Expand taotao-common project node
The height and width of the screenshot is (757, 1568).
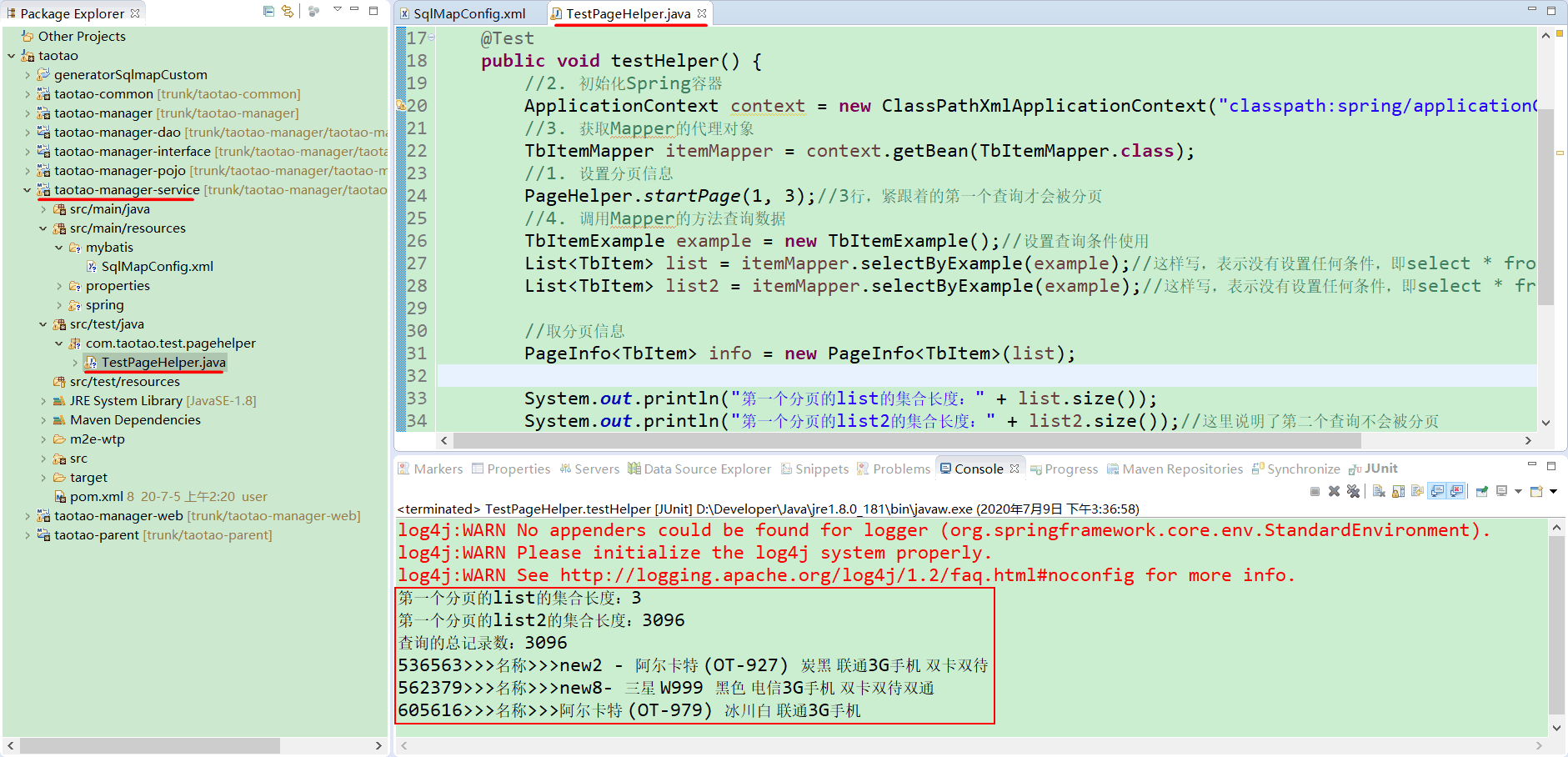pos(27,94)
